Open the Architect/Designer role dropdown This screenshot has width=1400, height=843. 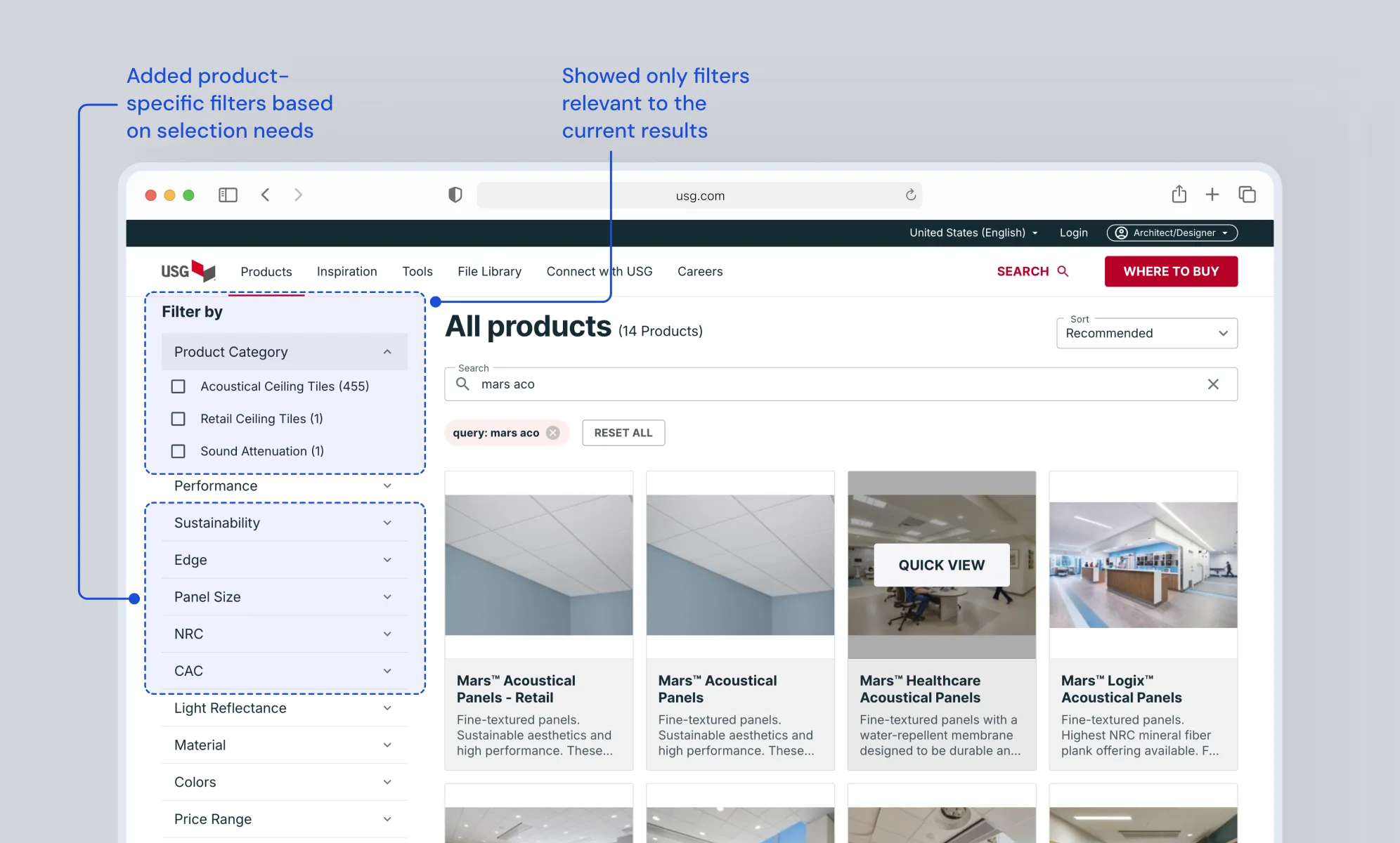(x=1172, y=233)
